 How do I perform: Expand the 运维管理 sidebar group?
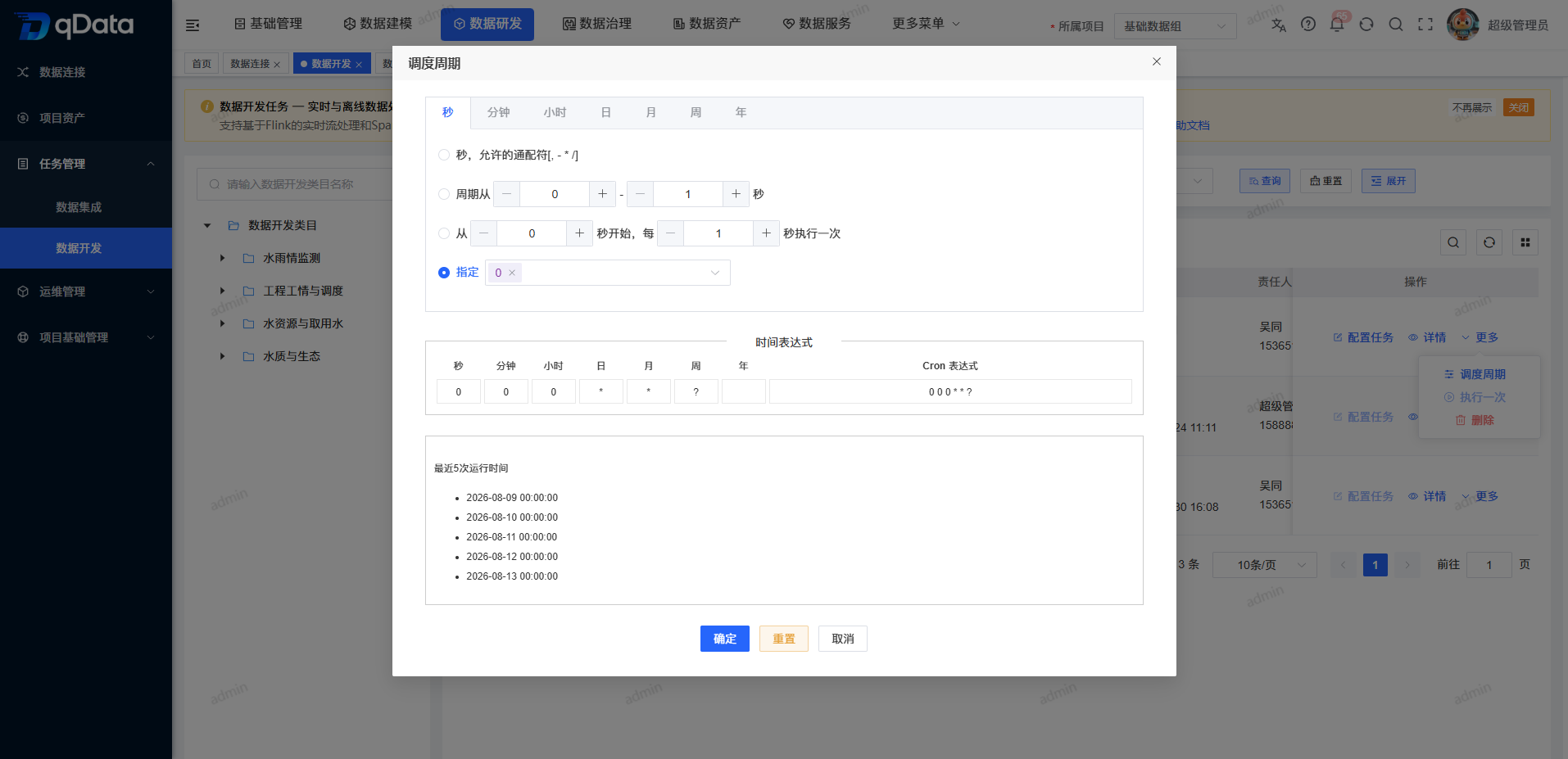click(86, 291)
